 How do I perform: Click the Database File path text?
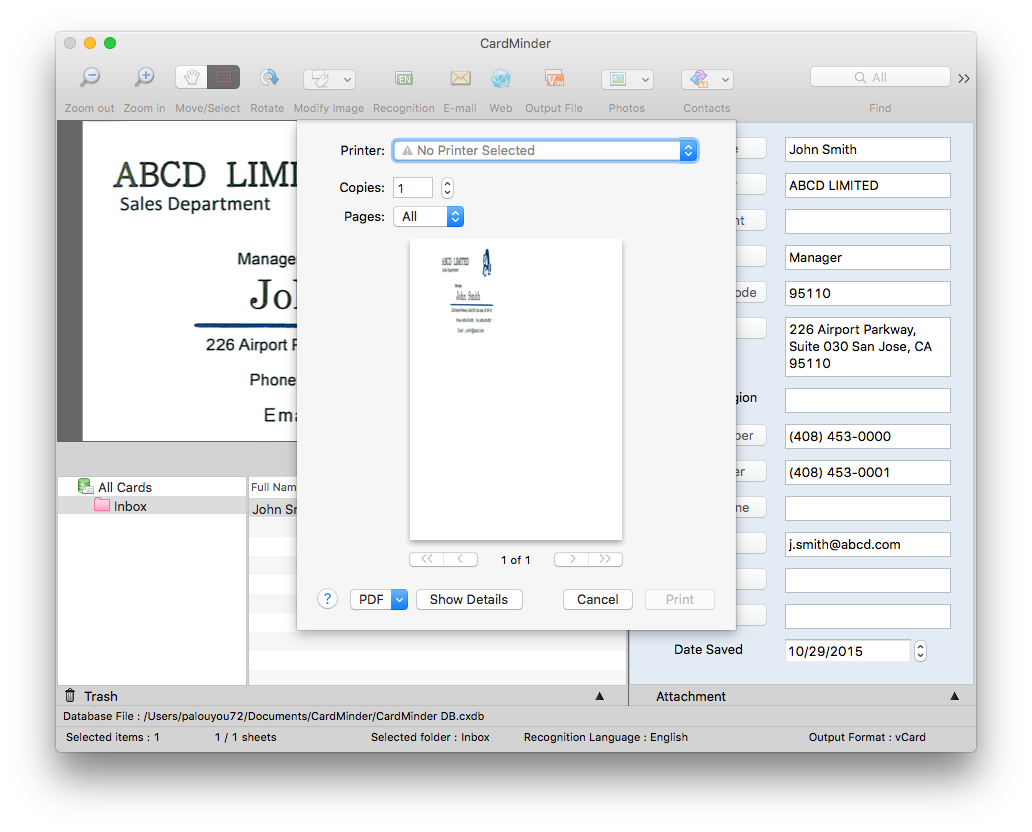point(274,716)
